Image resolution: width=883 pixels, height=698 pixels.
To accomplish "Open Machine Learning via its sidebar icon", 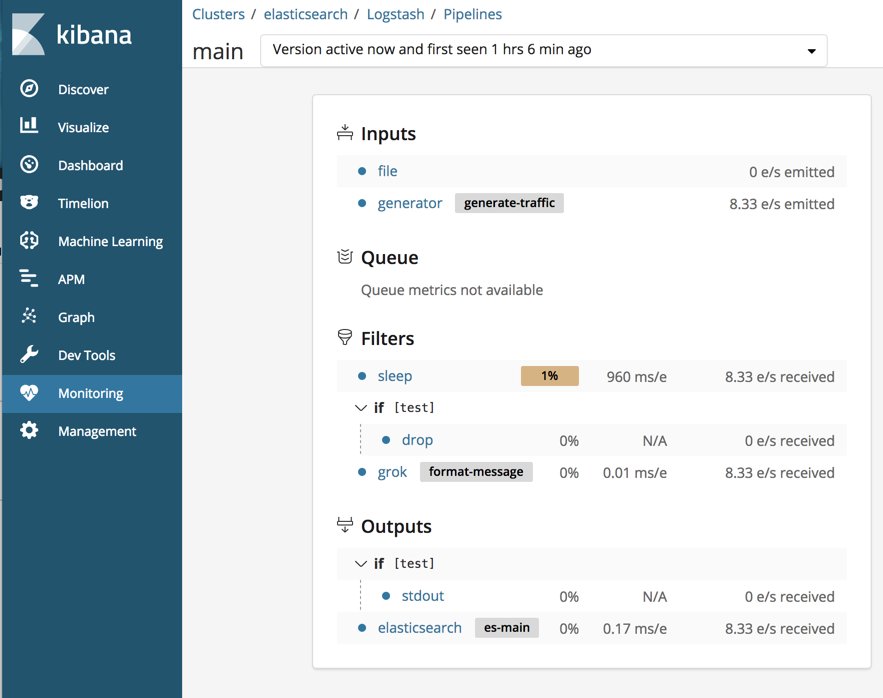I will click(29, 241).
